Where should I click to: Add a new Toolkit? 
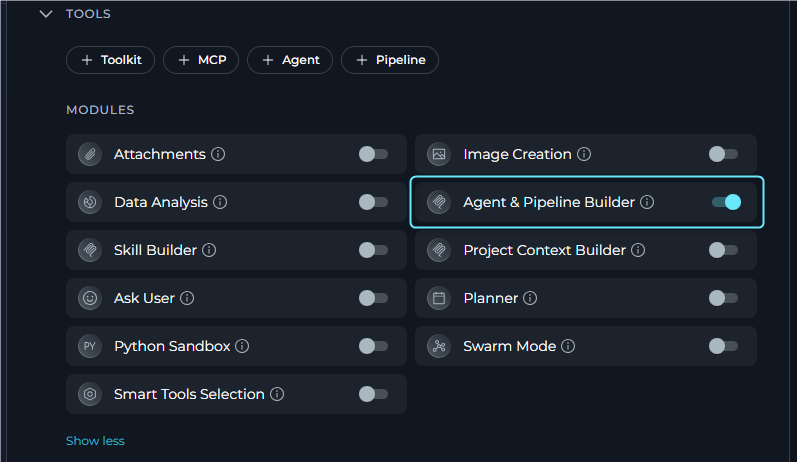click(x=110, y=60)
